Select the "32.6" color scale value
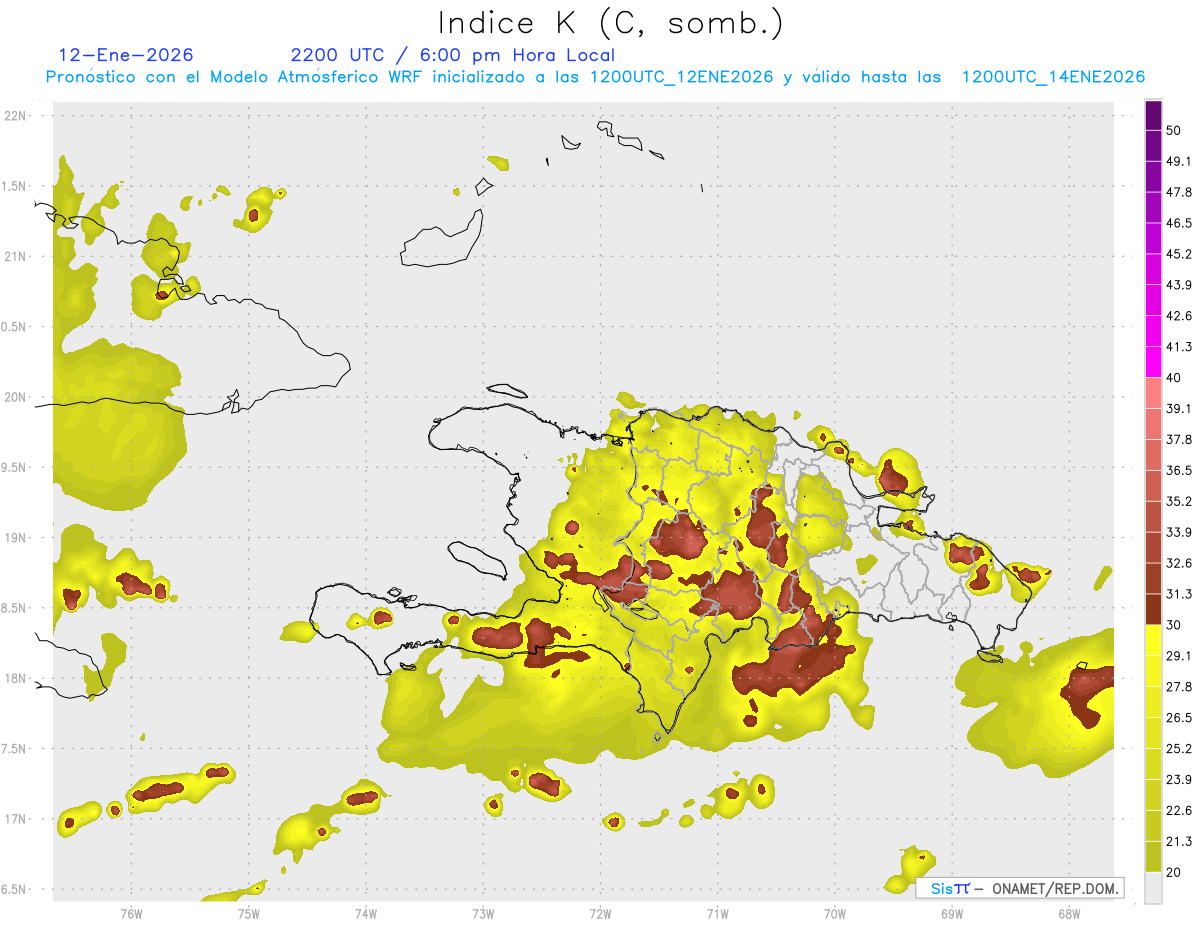Screen dimensions: 1200x927 tap(1179, 563)
